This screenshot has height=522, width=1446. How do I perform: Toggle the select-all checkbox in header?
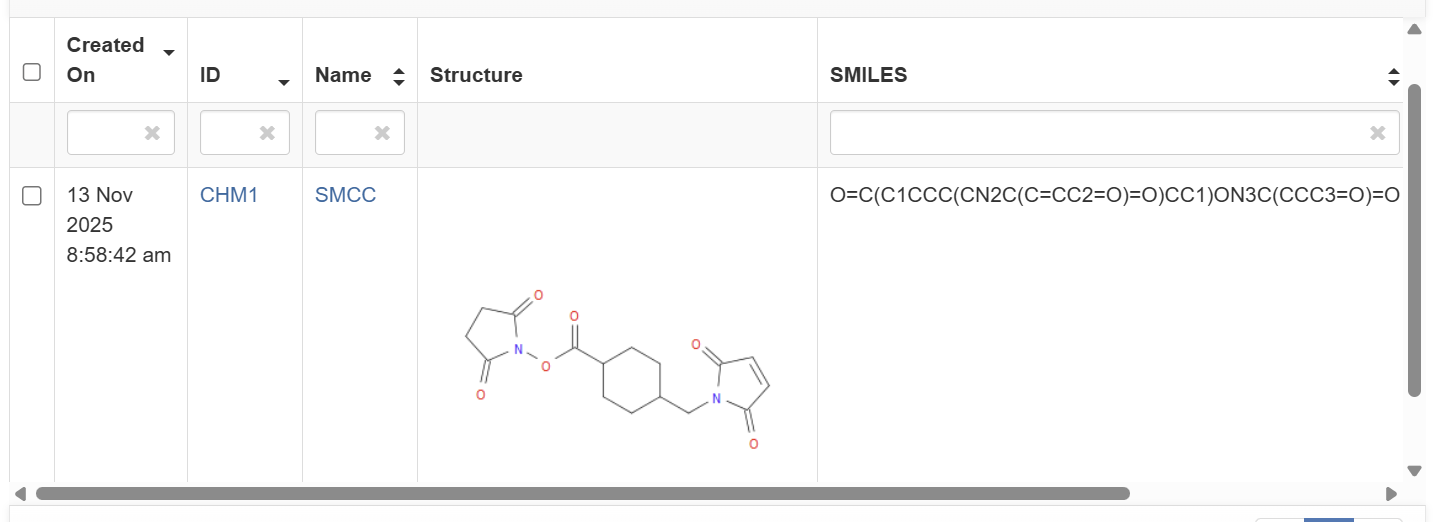click(x=32, y=72)
